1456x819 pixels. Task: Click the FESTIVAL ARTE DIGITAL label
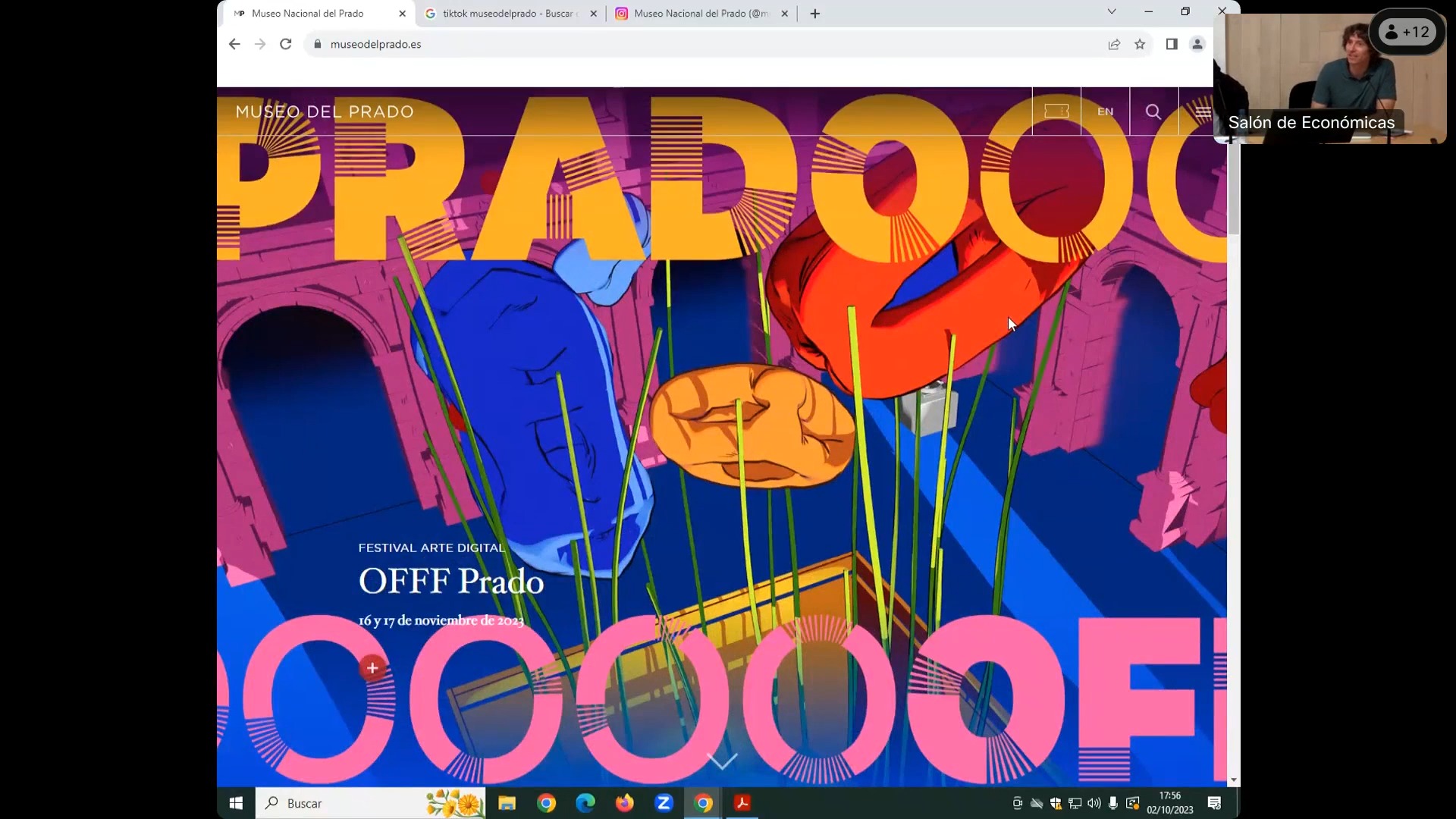click(431, 548)
